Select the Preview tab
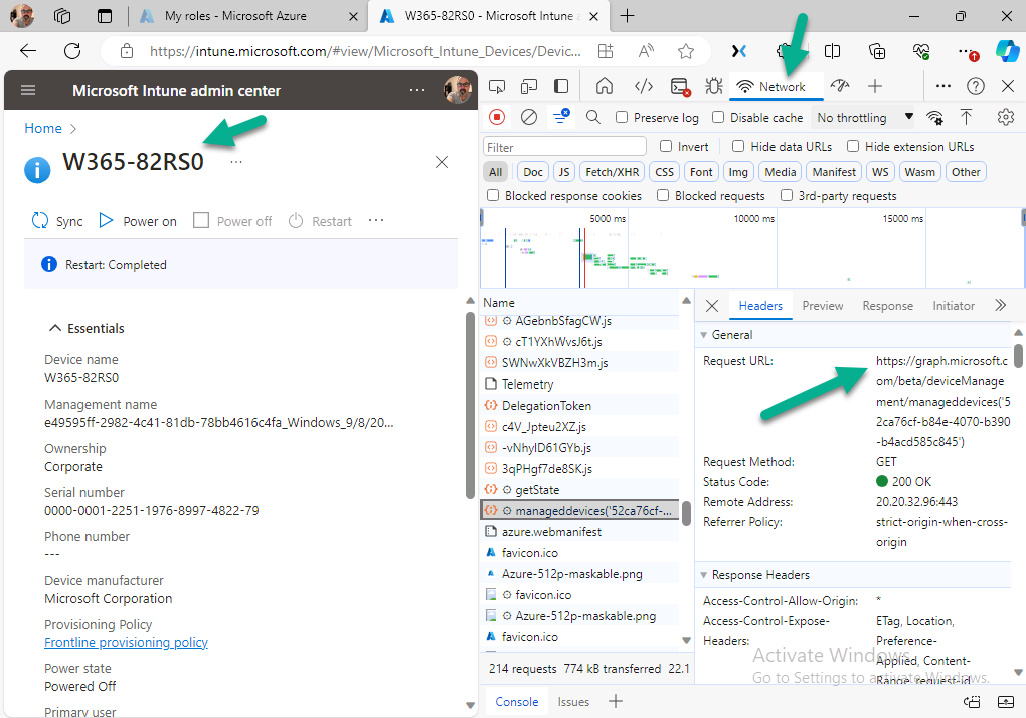Image resolution: width=1026 pixels, height=718 pixels. tap(823, 306)
